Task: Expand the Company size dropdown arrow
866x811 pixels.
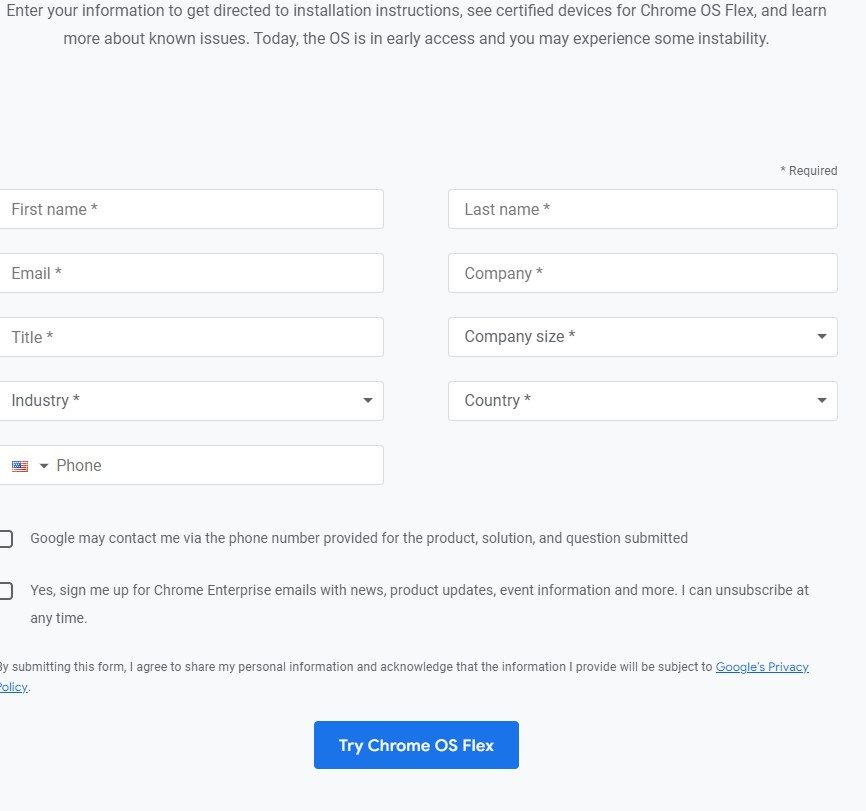Action: point(822,336)
